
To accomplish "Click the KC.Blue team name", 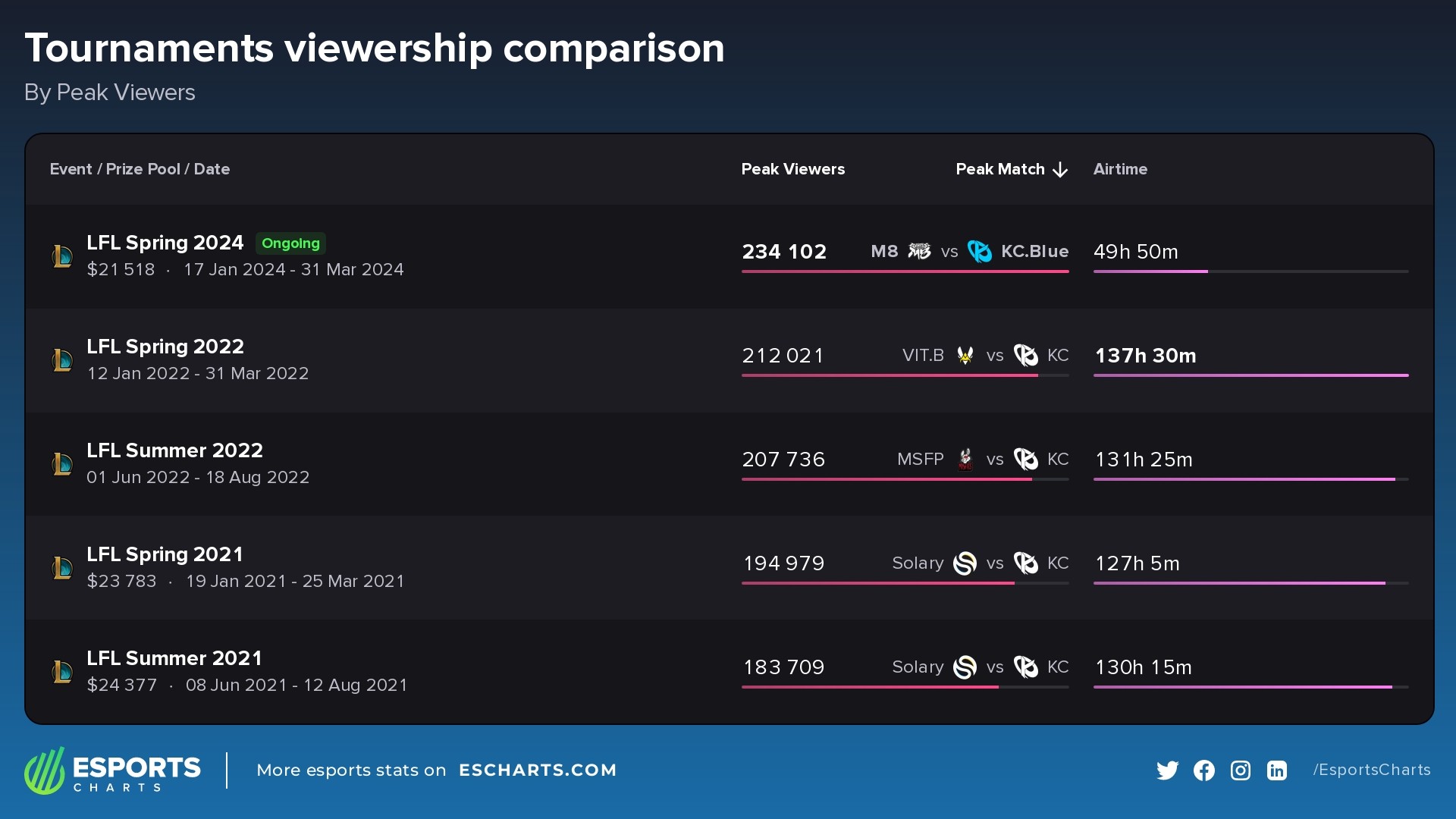I will [x=1035, y=251].
